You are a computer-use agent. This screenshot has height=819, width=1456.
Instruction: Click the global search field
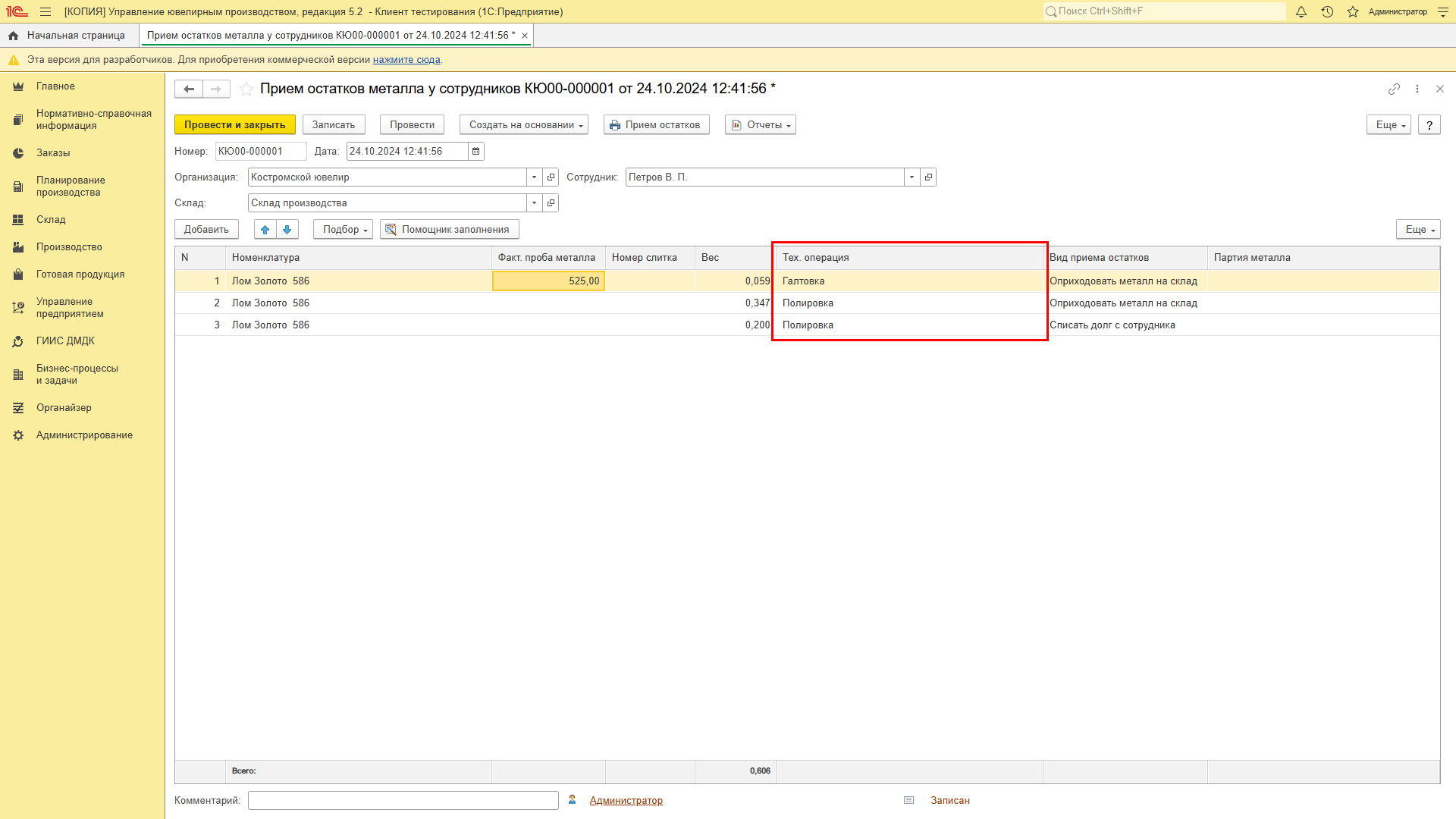(x=1165, y=11)
